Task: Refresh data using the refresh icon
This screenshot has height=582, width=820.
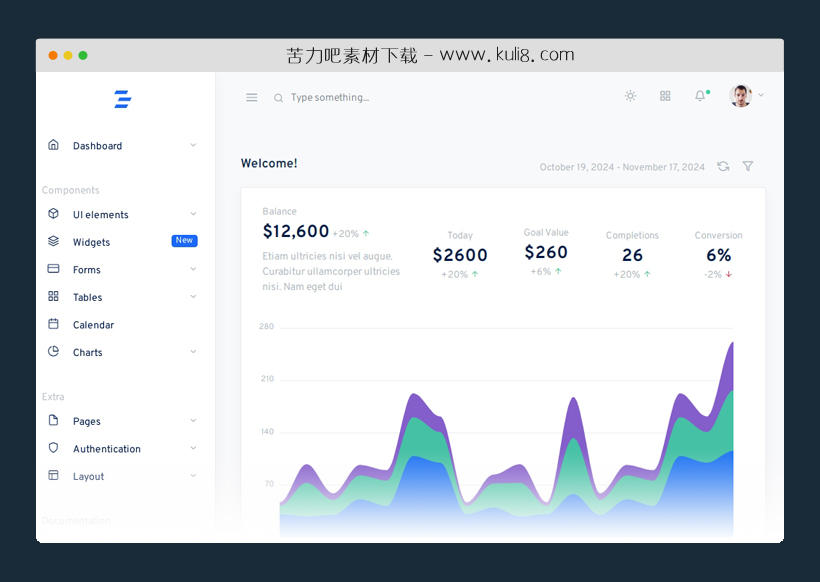Action: 723,167
